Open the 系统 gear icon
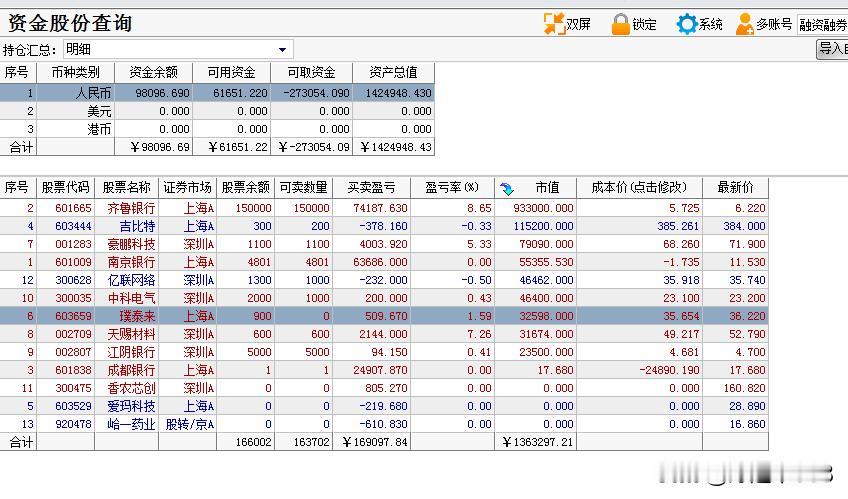This screenshot has height=499, width=848. click(687, 24)
